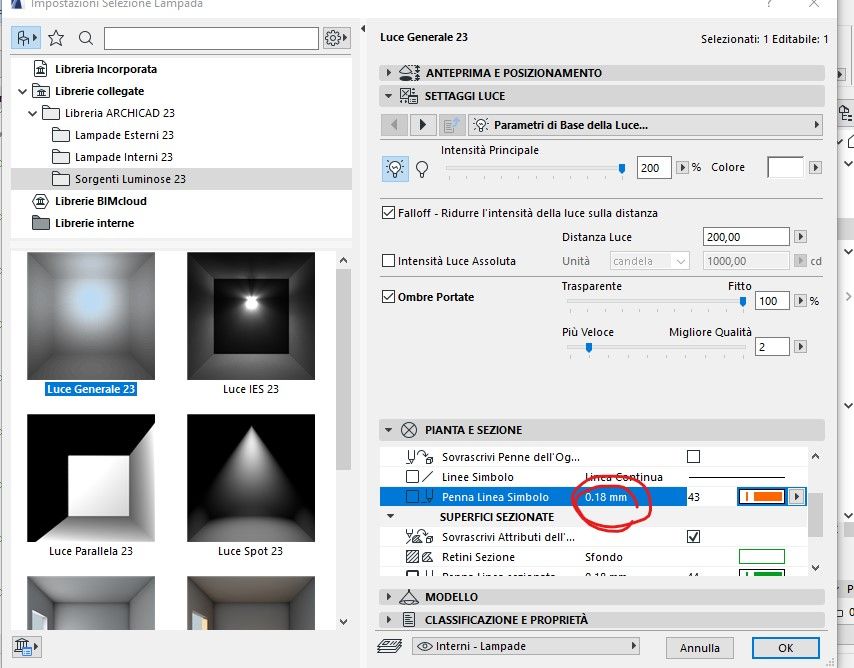The width and height of the screenshot is (854, 668).
Task: Click the Settaggi Luce panel icon
Action: (x=409, y=95)
